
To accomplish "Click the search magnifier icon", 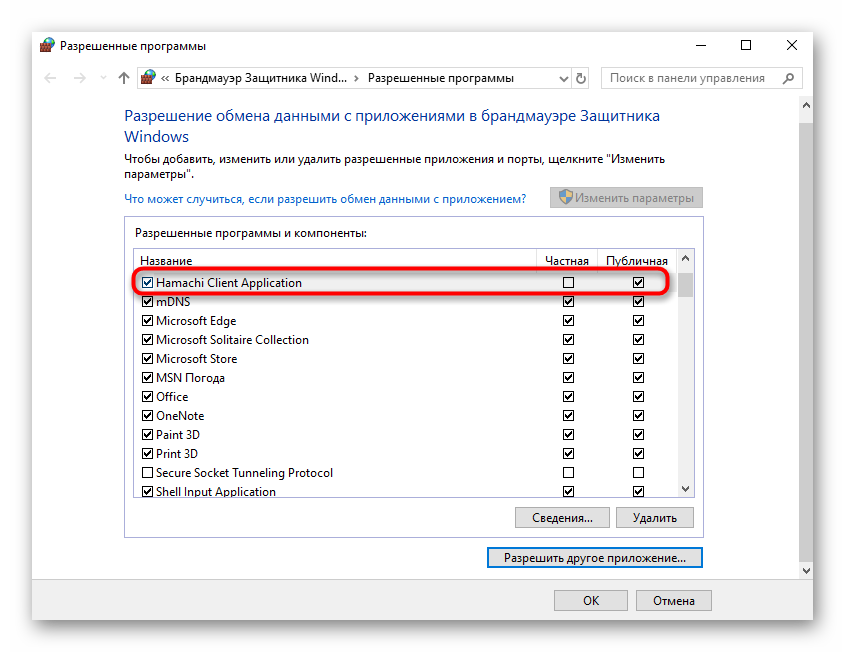I will click(x=787, y=78).
